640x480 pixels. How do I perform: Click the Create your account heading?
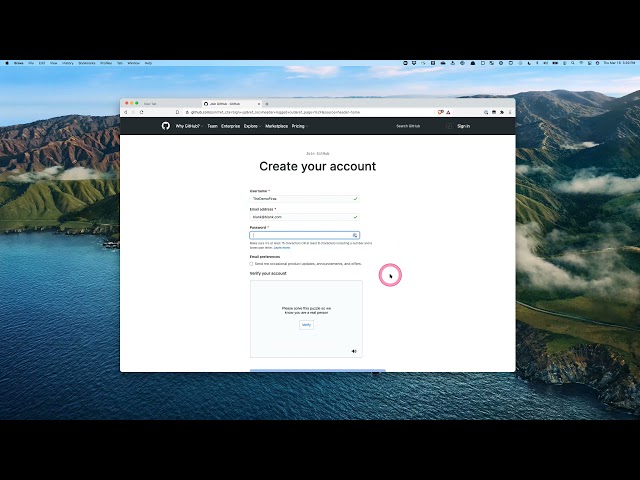318,166
